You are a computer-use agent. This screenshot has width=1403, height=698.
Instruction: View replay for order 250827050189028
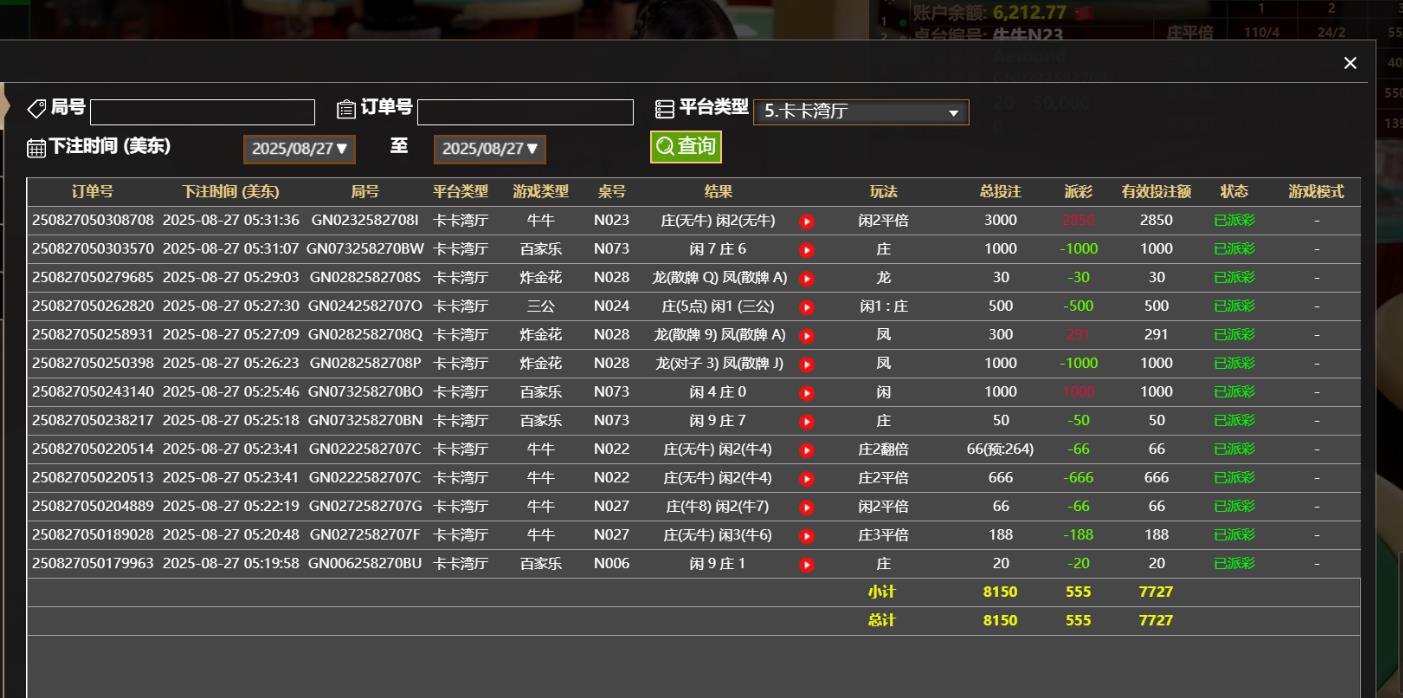point(807,536)
